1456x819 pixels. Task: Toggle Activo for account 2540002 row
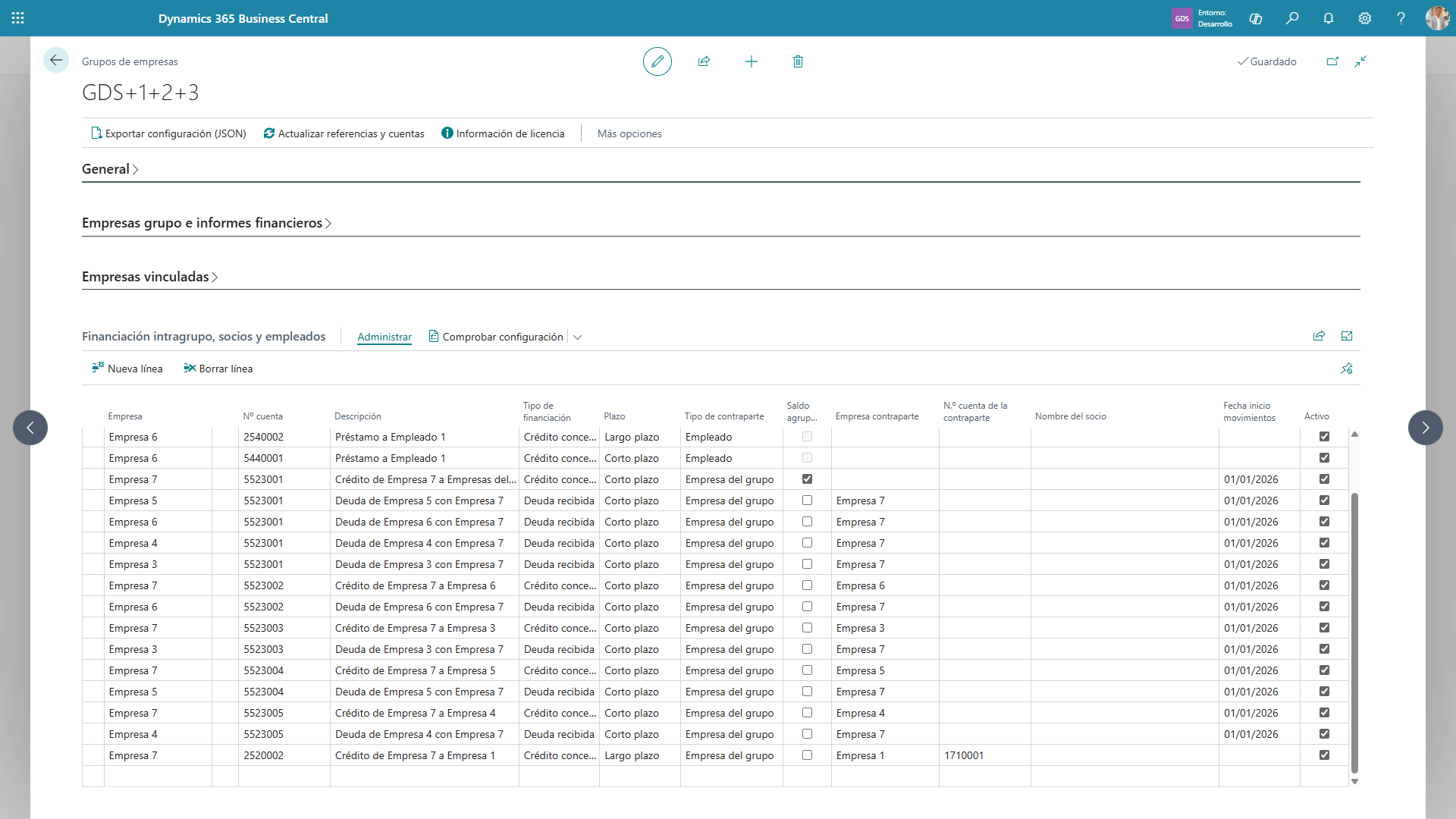pos(1324,437)
